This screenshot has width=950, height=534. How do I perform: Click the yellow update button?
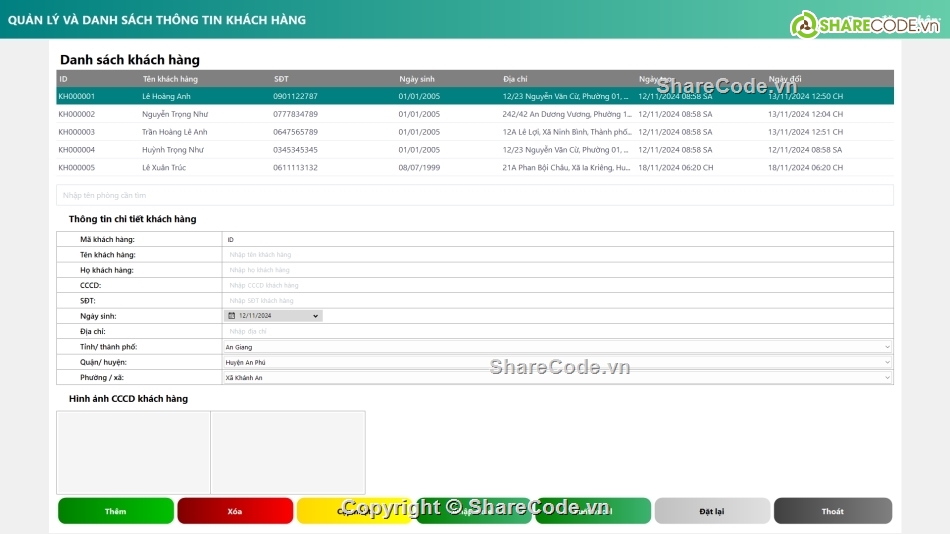354,511
